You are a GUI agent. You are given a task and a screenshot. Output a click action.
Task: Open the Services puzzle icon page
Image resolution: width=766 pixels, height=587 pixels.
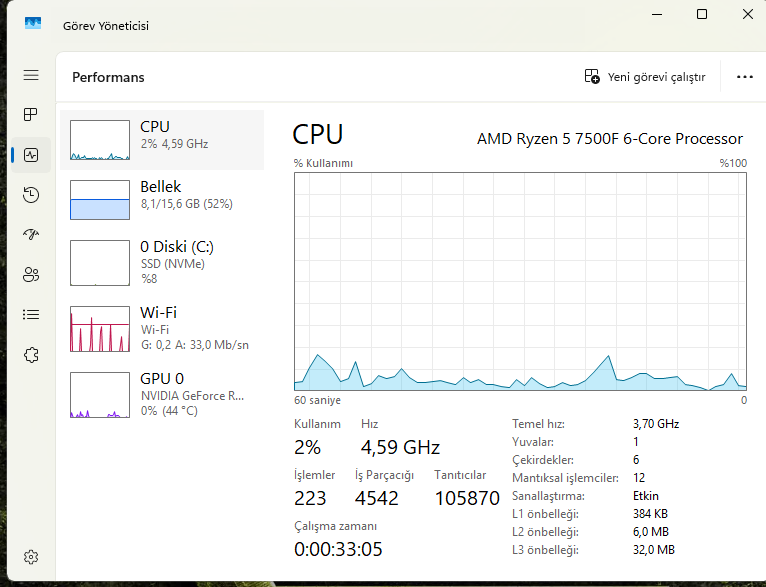[31, 355]
